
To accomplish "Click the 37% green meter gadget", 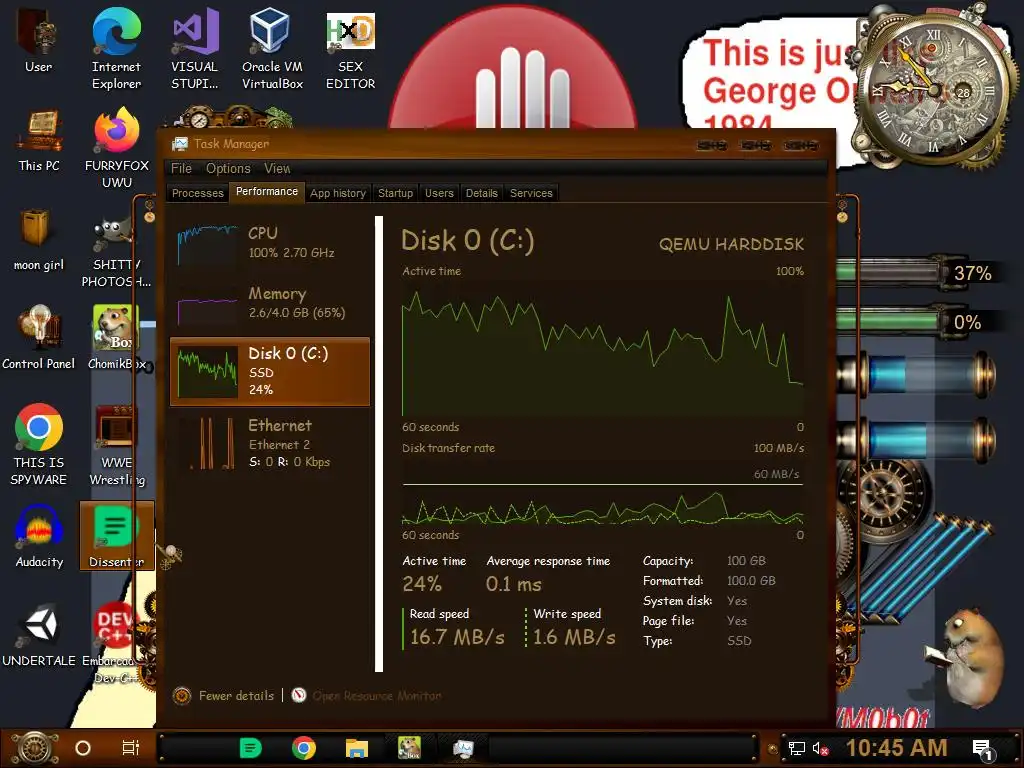I will tap(918, 272).
